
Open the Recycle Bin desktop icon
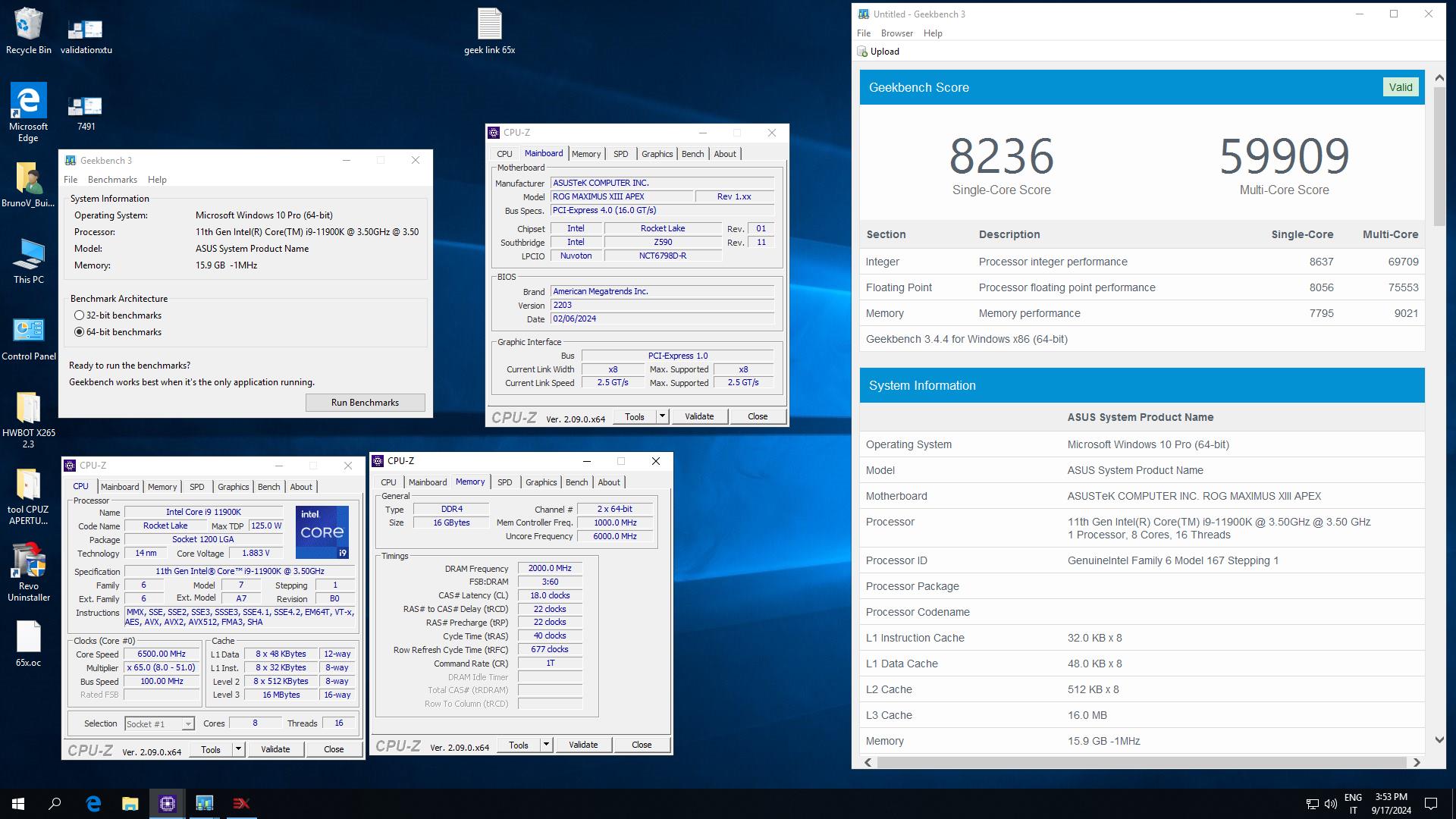coord(28,30)
